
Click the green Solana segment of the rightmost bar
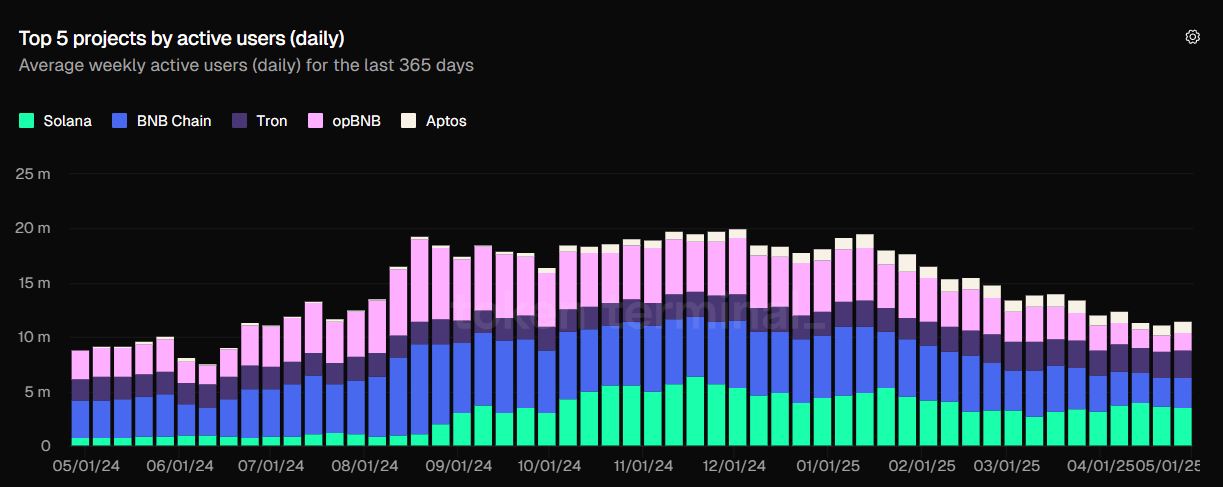(1182, 426)
